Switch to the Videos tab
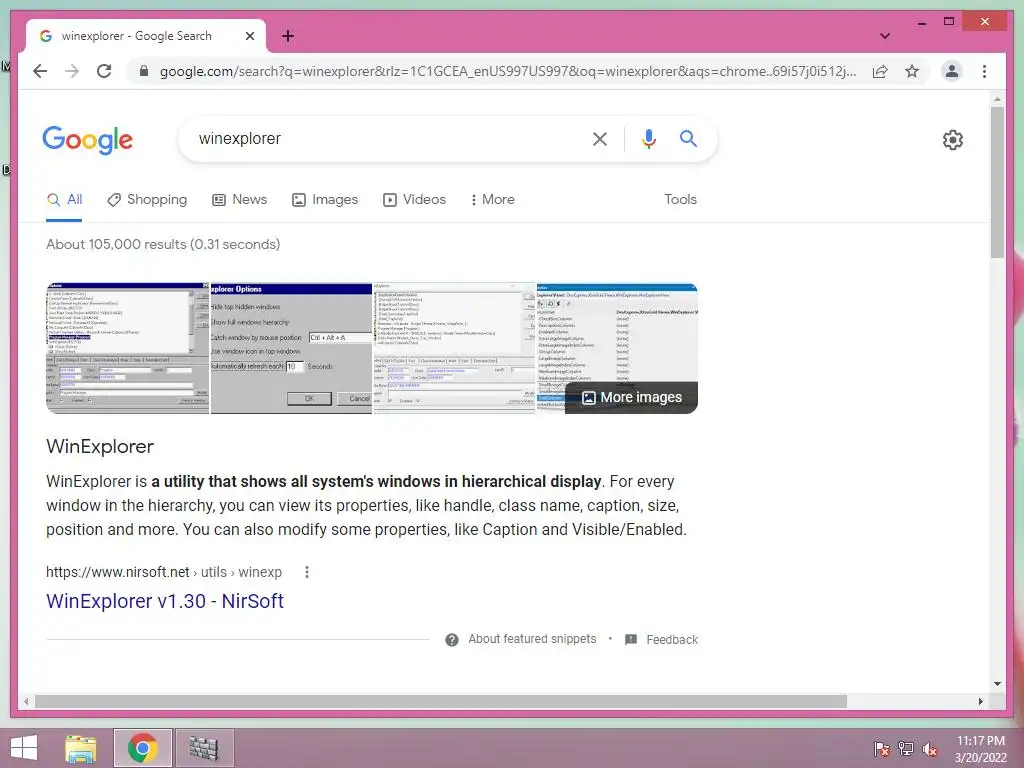1024x768 pixels. click(x=414, y=200)
